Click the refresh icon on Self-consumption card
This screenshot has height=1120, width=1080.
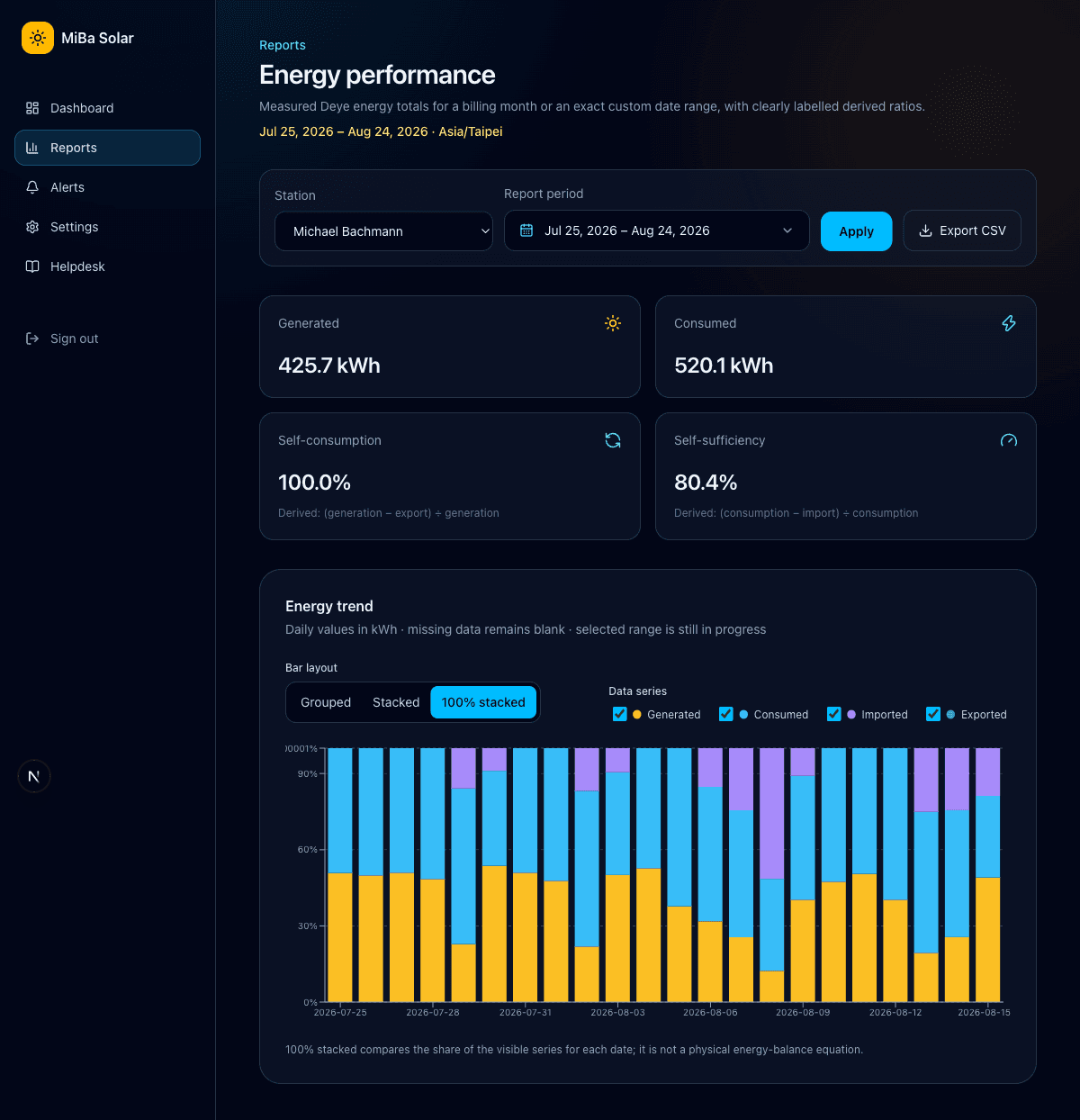tap(613, 440)
